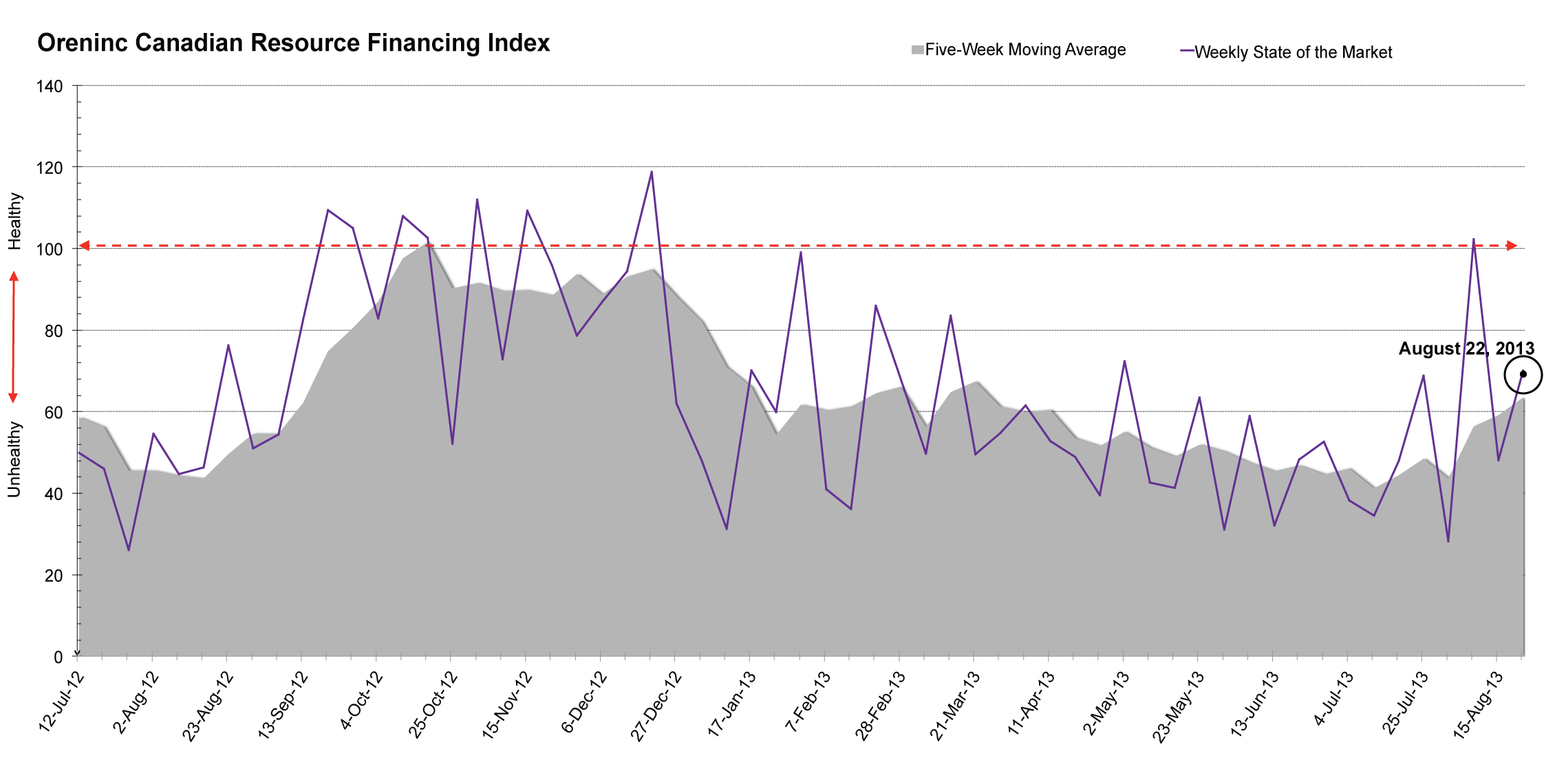Click the 2-Aug-12 date label
This screenshot has height=784, width=1544.
136,703
